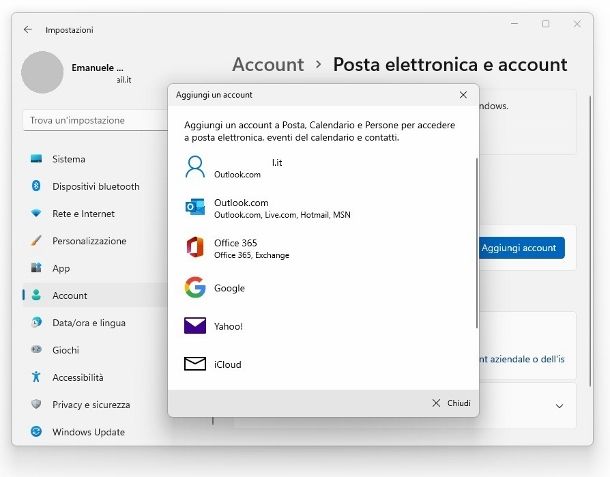Click the Data/ora e lingua label
Viewport: 610px width, 477px height.
pyautogui.click(x=89, y=323)
